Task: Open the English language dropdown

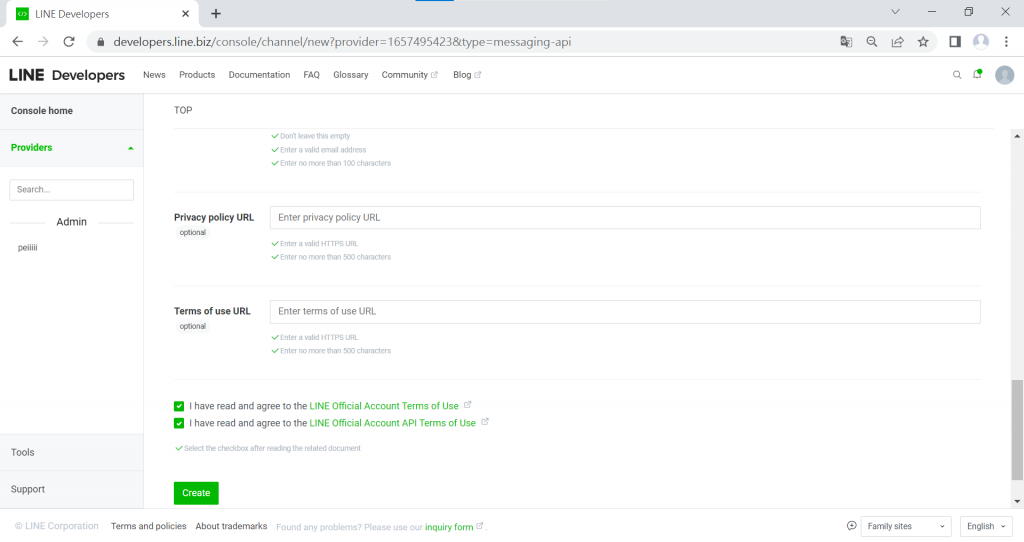Action: 986,526
